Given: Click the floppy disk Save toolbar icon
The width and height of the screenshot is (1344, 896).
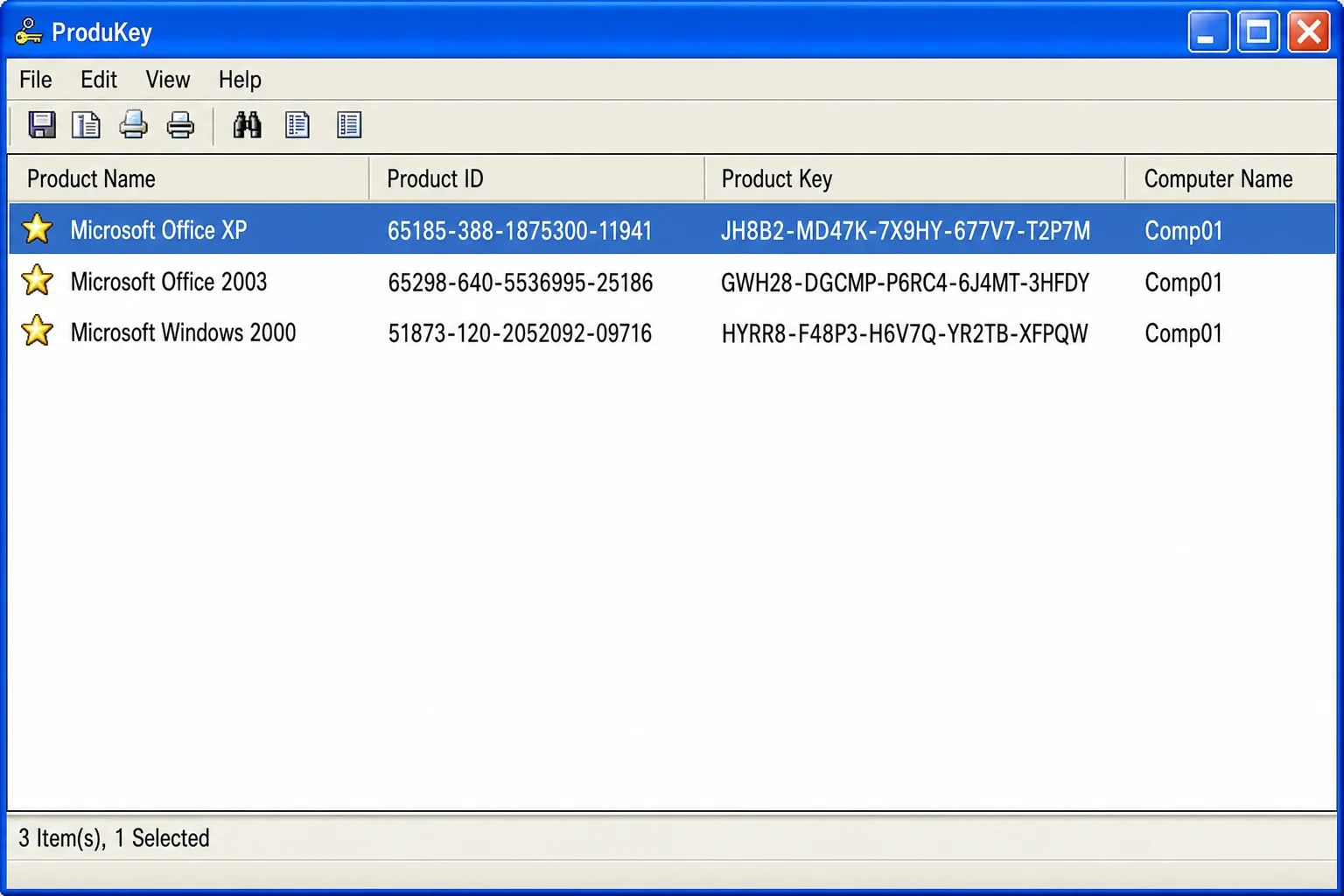Looking at the screenshot, I should pyautogui.click(x=42, y=125).
